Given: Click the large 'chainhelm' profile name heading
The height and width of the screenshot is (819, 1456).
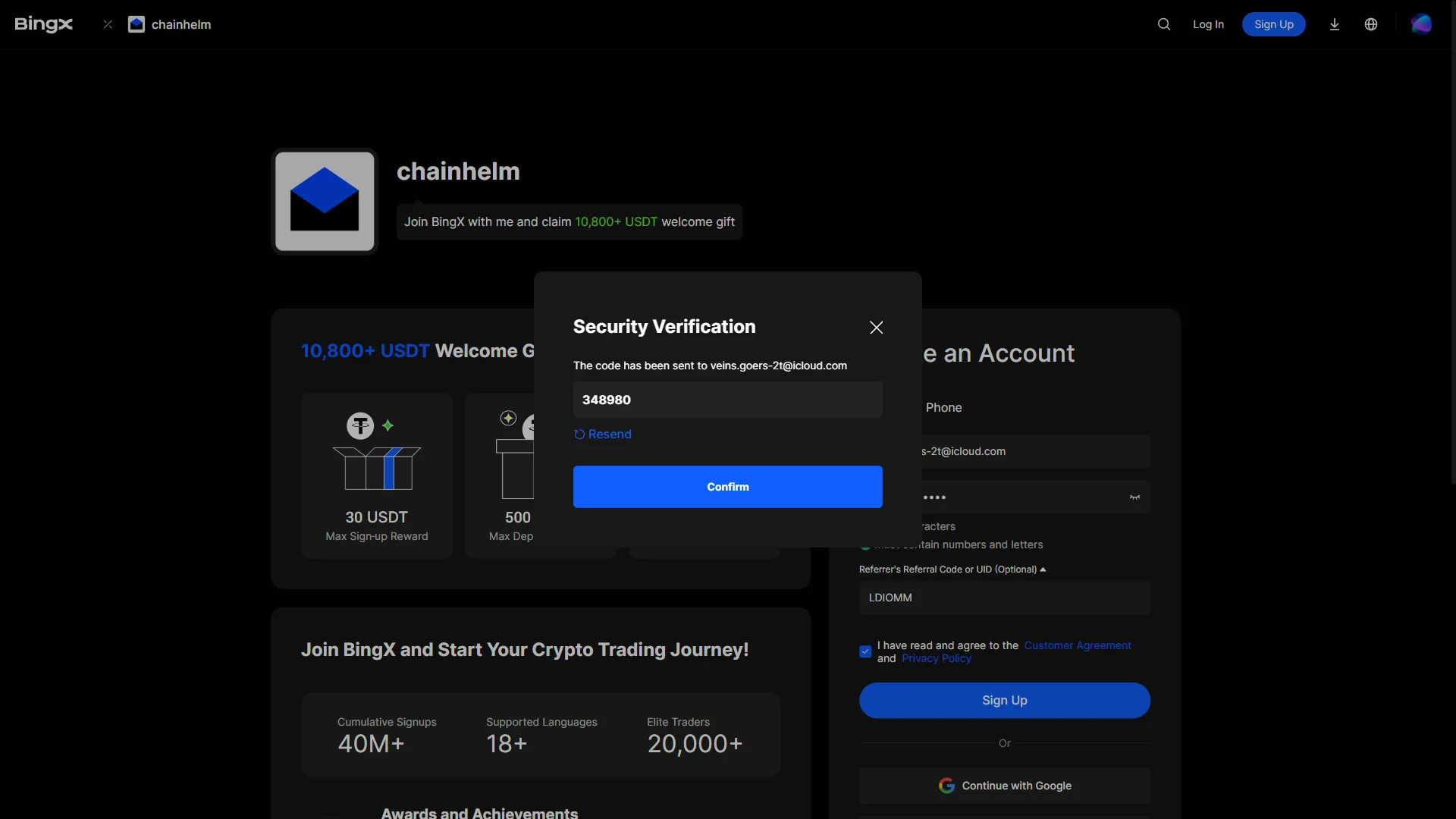Looking at the screenshot, I should click(x=458, y=171).
